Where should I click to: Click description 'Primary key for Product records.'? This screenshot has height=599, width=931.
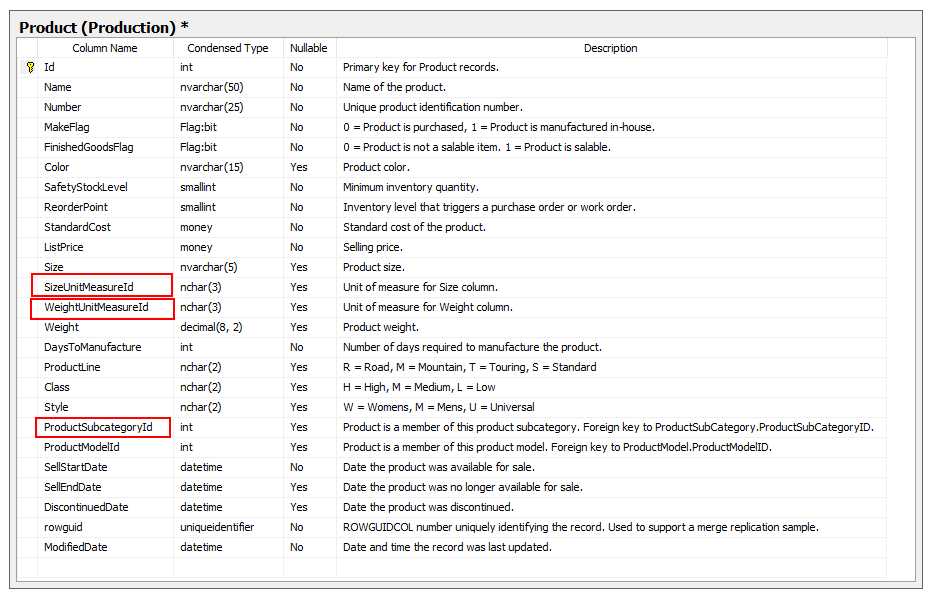click(421, 67)
